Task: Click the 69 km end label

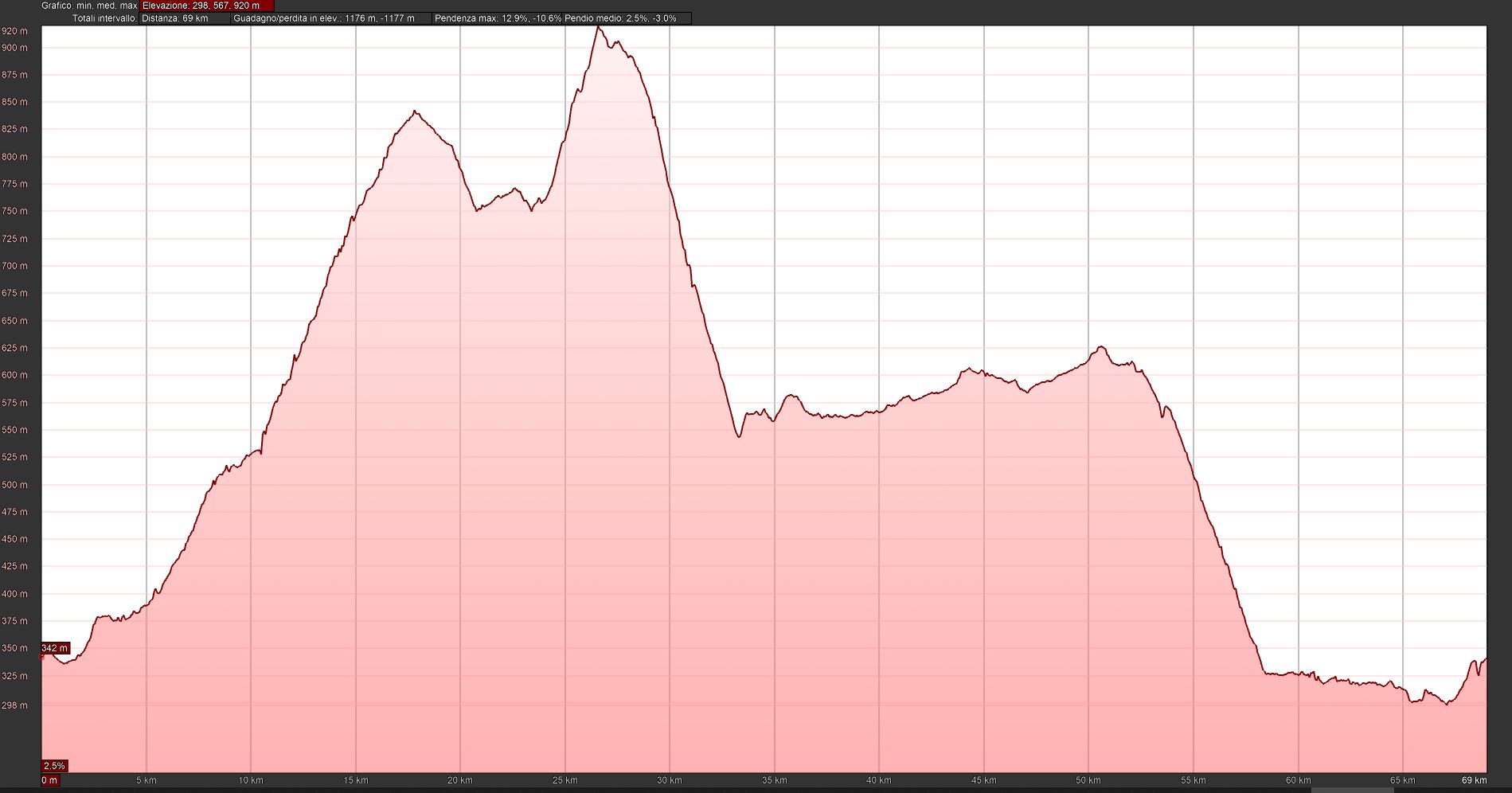Action: pyautogui.click(x=1474, y=780)
